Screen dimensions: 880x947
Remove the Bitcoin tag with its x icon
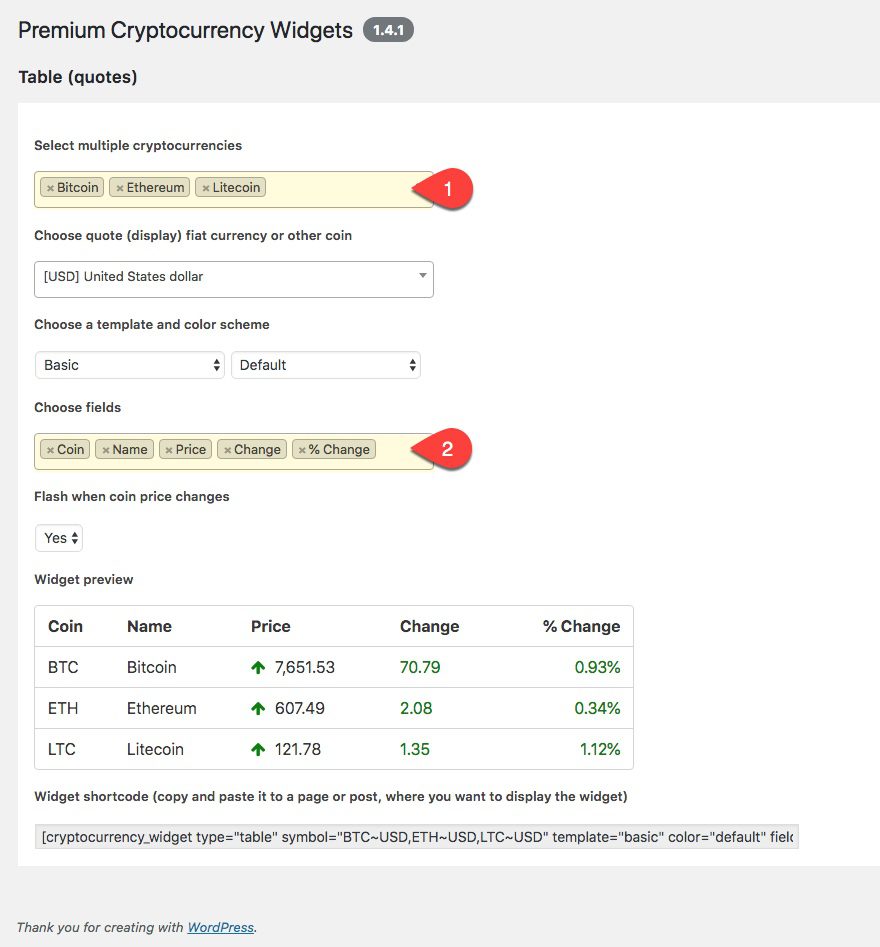pyautogui.click(x=50, y=188)
